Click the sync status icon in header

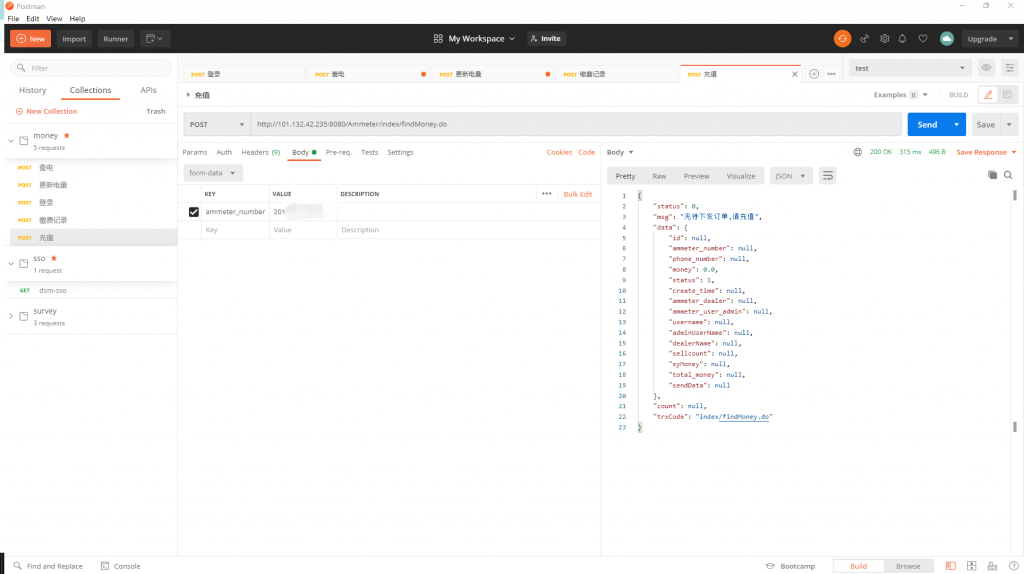[x=842, y=39]
